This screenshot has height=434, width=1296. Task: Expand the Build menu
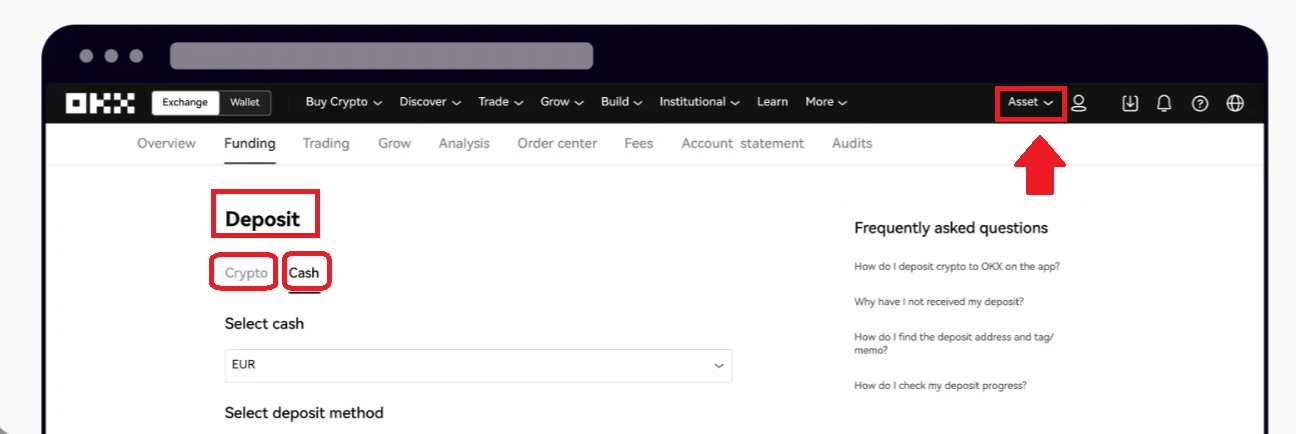coord(622,102)
